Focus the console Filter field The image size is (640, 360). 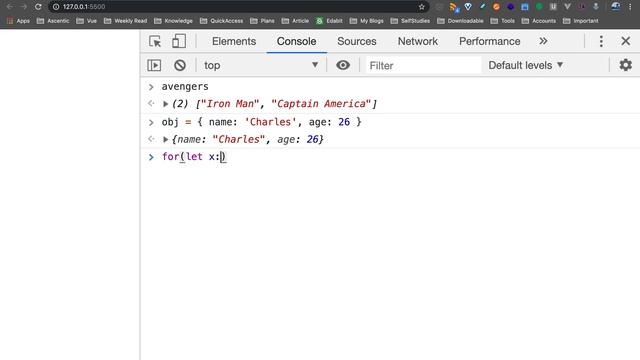(x=423, y=66)
